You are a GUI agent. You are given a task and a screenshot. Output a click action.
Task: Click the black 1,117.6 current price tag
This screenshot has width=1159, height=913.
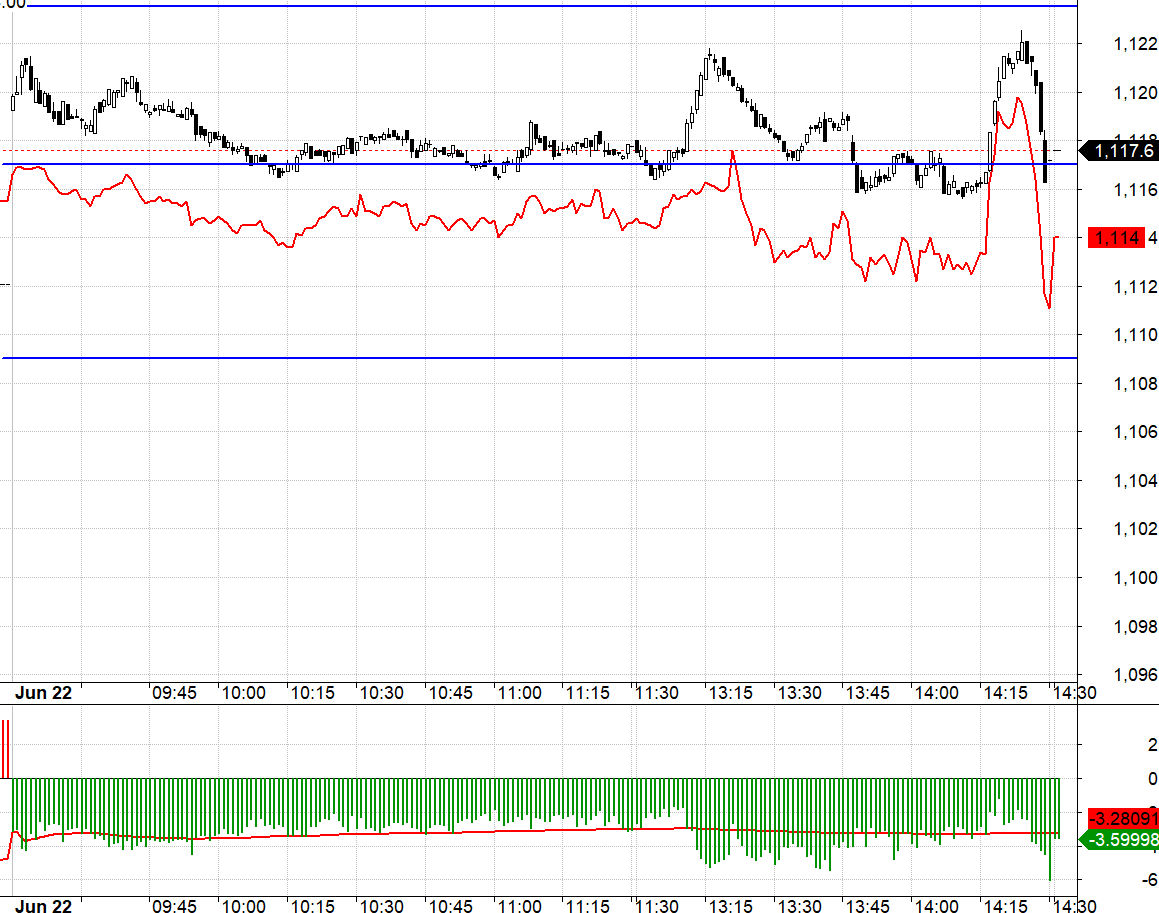click(1118, 151)
